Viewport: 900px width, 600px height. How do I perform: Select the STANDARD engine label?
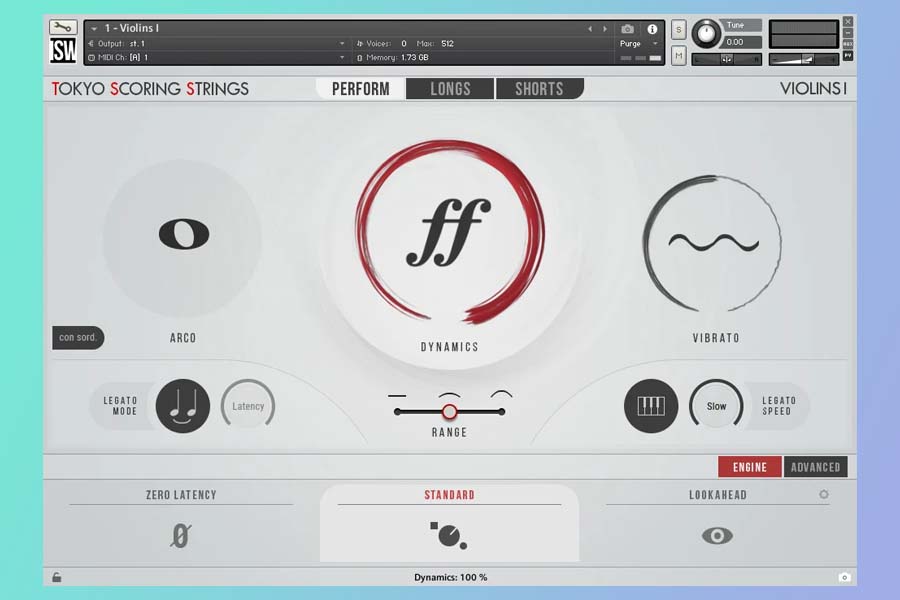449,495
